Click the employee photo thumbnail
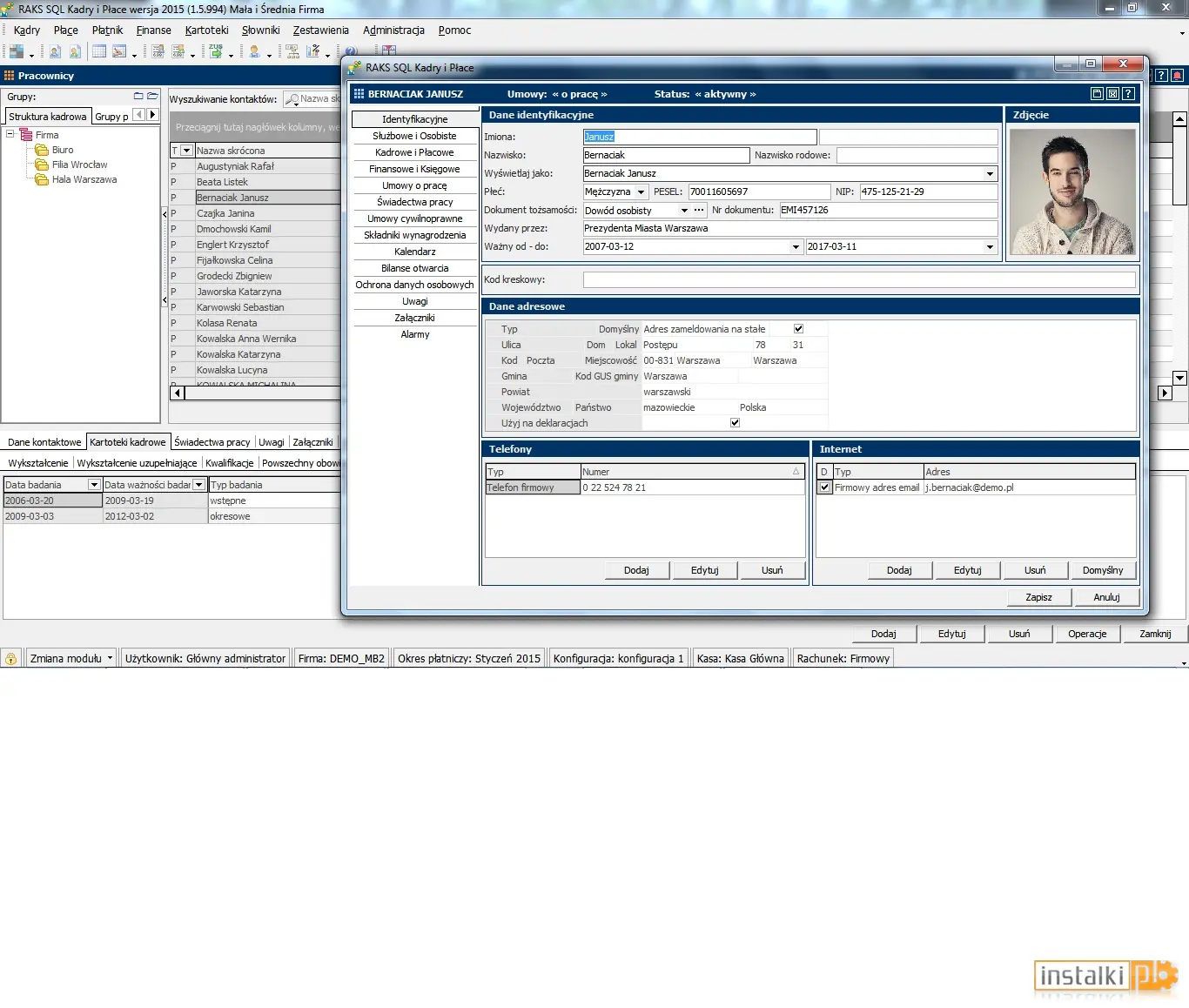Image resolution: width=1189 pixels, height=1008 pixels. 1071,192
